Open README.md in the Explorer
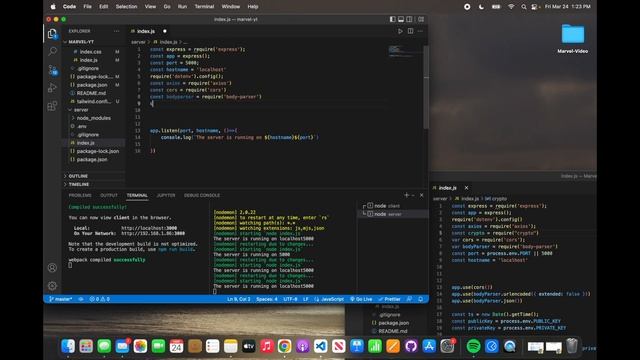 [91, 93]
